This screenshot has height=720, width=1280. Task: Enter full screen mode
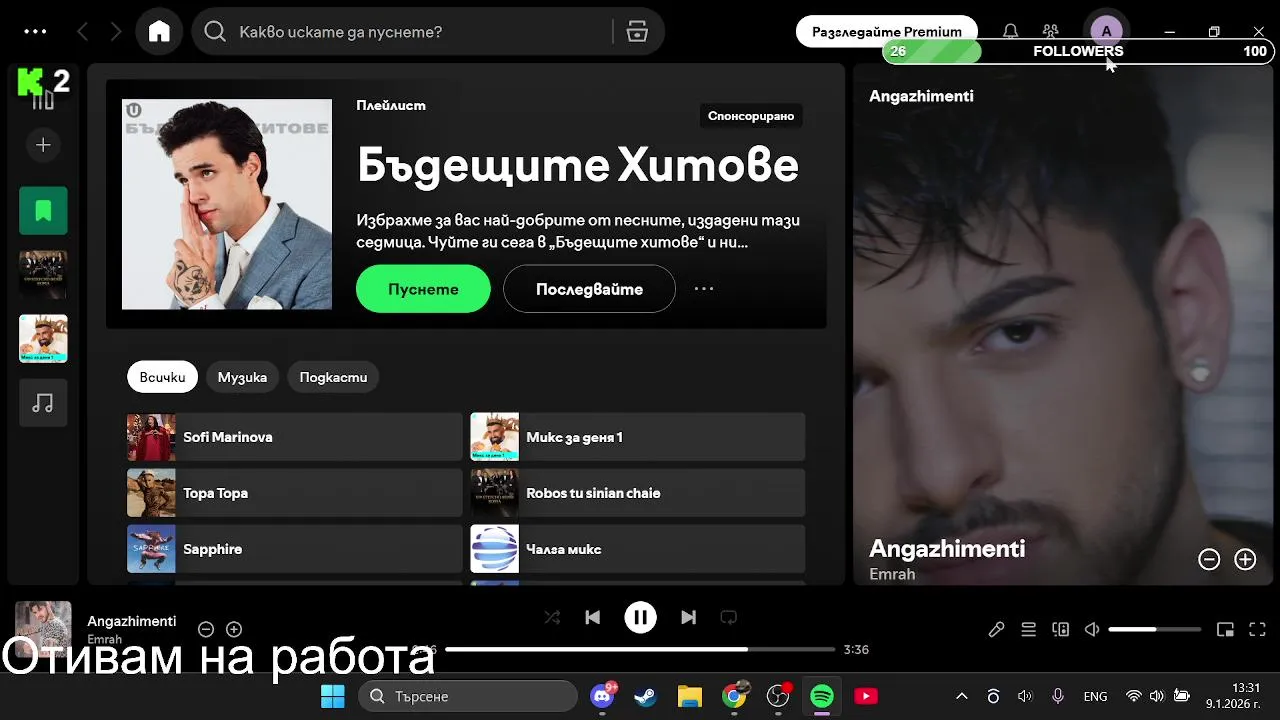(1258, 629)
